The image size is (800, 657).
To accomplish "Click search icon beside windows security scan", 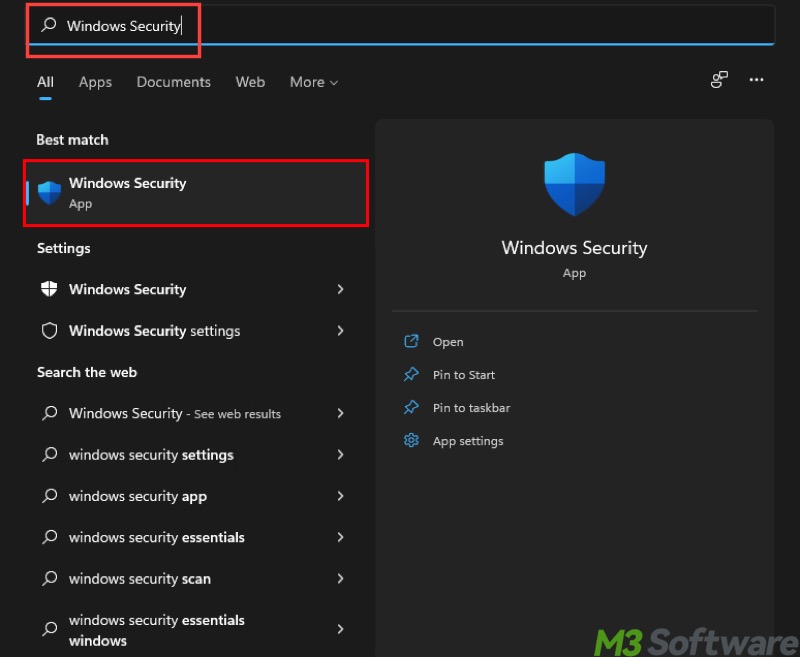I will click(x=49, y=578).
